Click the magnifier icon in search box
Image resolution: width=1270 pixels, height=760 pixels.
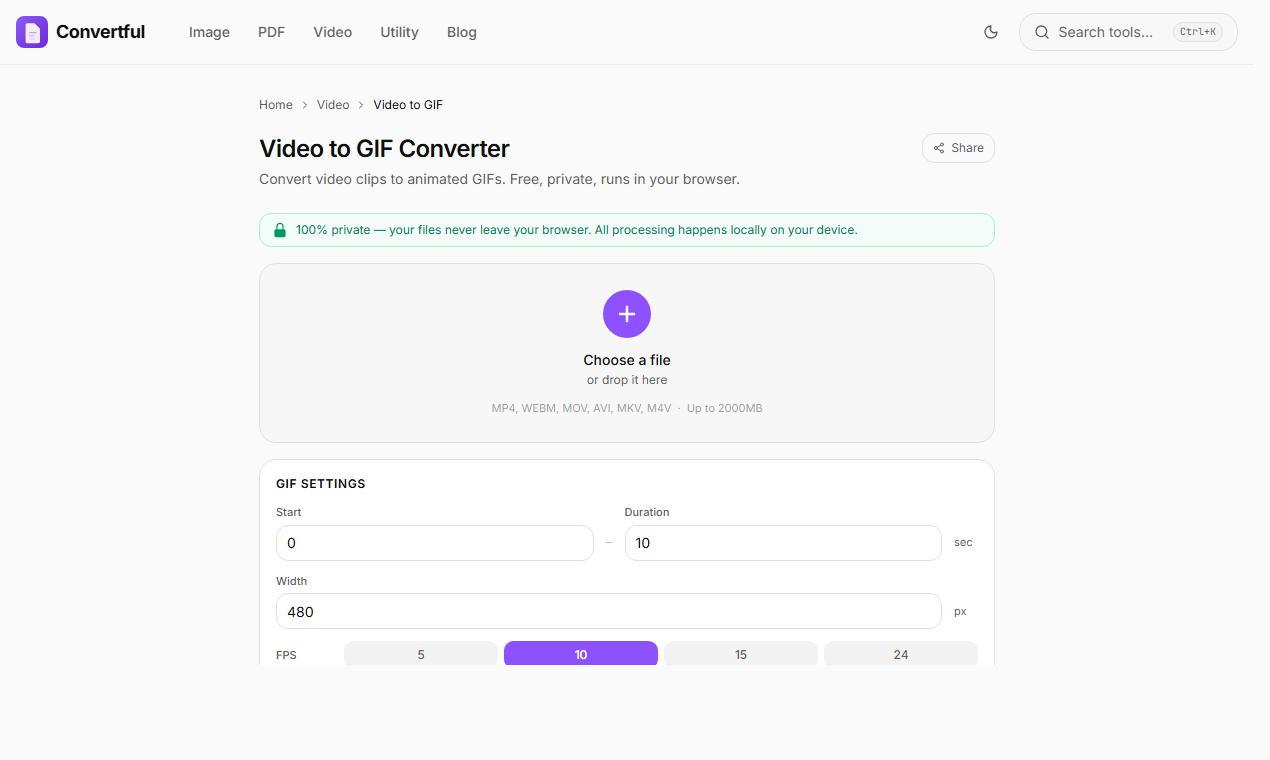(x=1041, y=32)
